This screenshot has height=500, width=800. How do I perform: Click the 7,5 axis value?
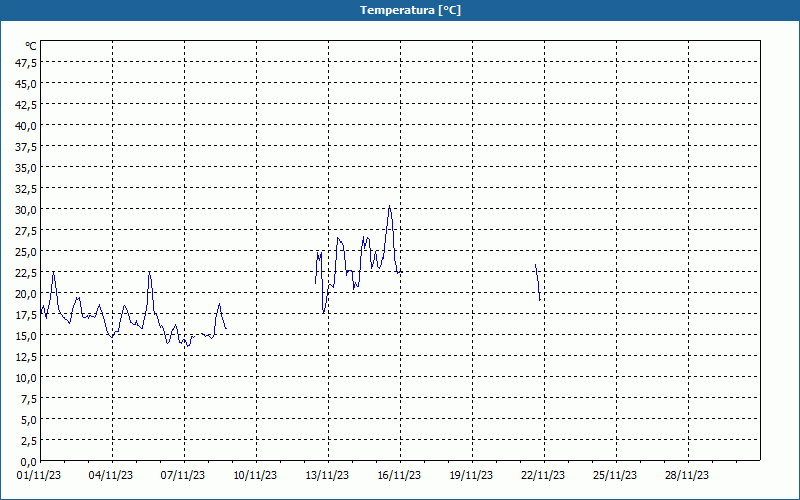(x=29, y=399)
